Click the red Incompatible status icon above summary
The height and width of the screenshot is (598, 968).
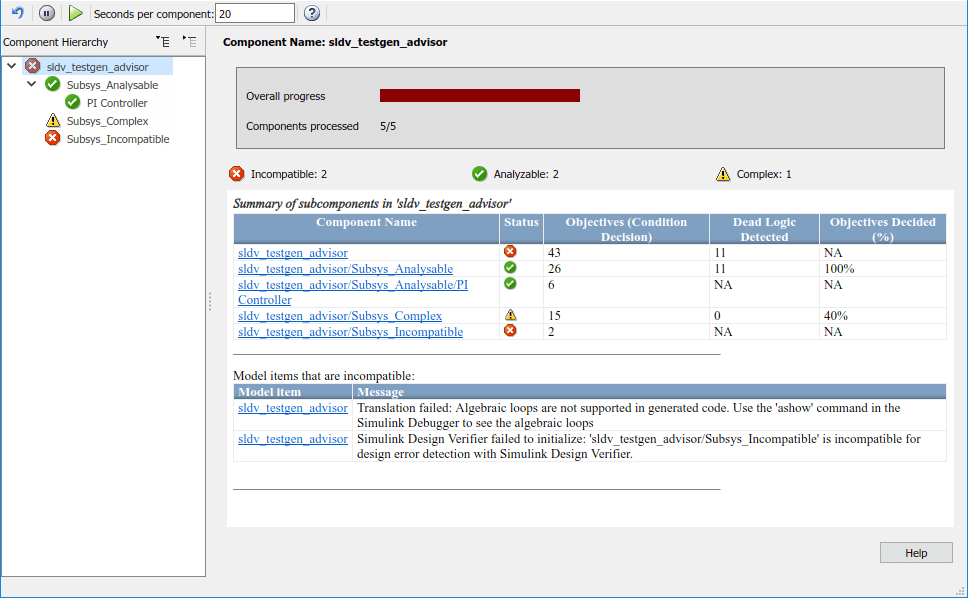[236, 174]
